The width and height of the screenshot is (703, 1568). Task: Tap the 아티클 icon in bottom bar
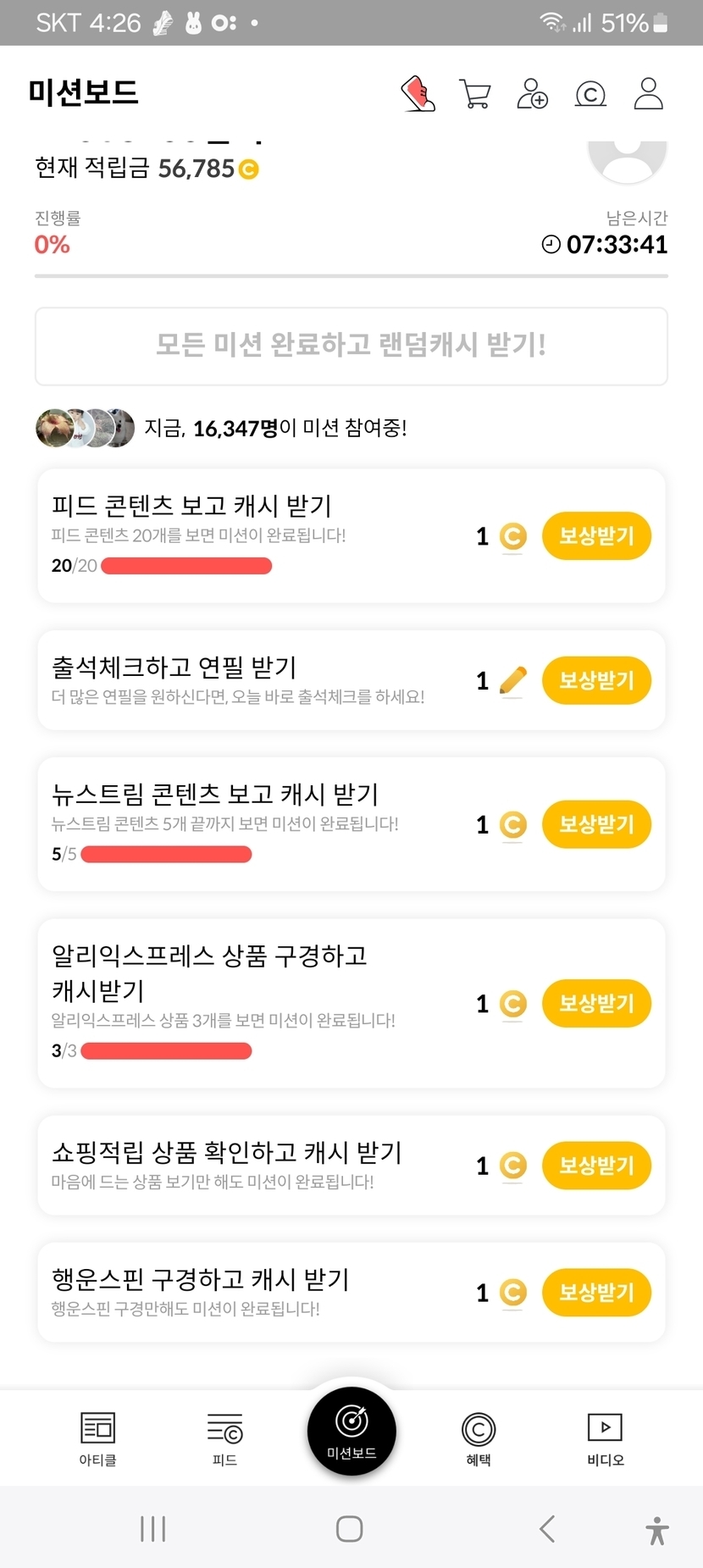(97, 1438)
